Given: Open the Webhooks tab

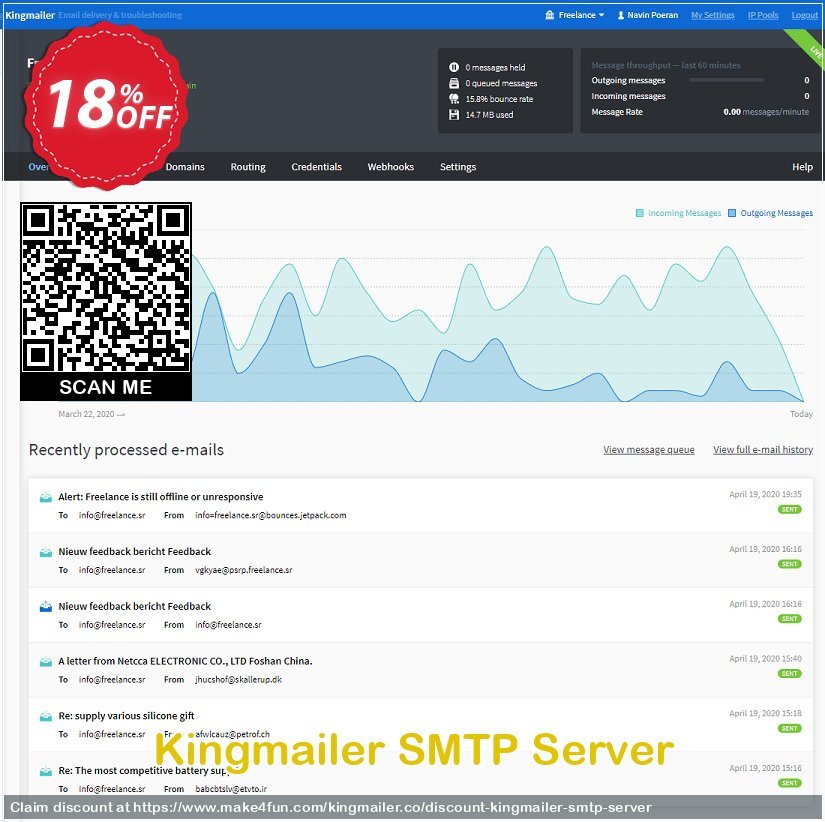Looking at the screenshot, I should click(390, 167).
